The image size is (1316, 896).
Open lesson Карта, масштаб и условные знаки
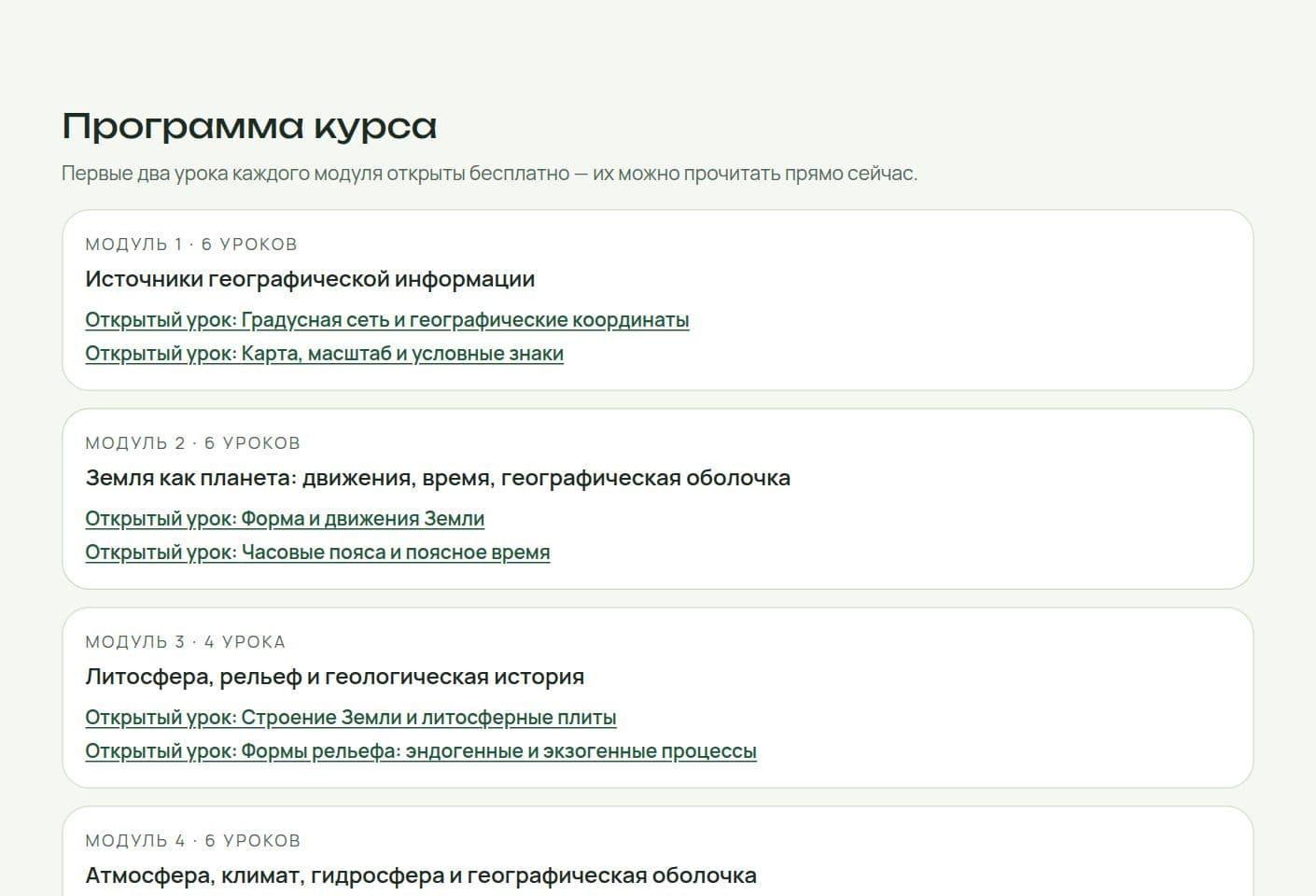pos(324,354)
